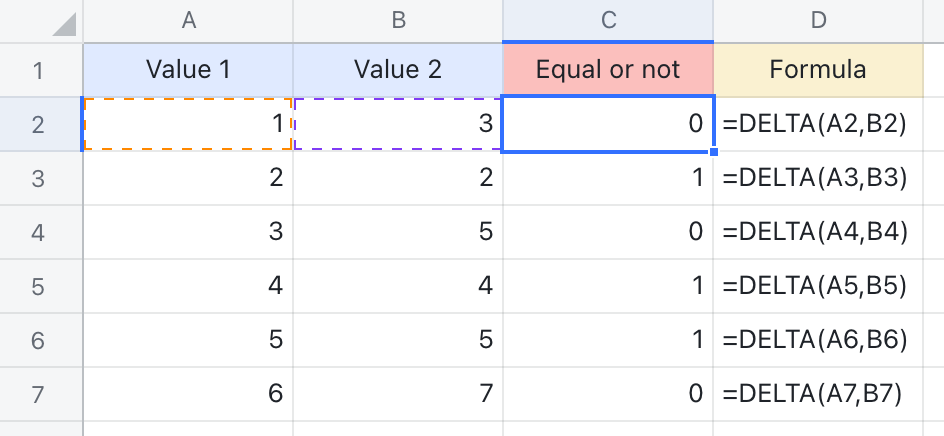Viewport: 944px width, 436px height.
Task: Select the =DELTA(A6,B6) formula cell
Action: pos(818,340)
